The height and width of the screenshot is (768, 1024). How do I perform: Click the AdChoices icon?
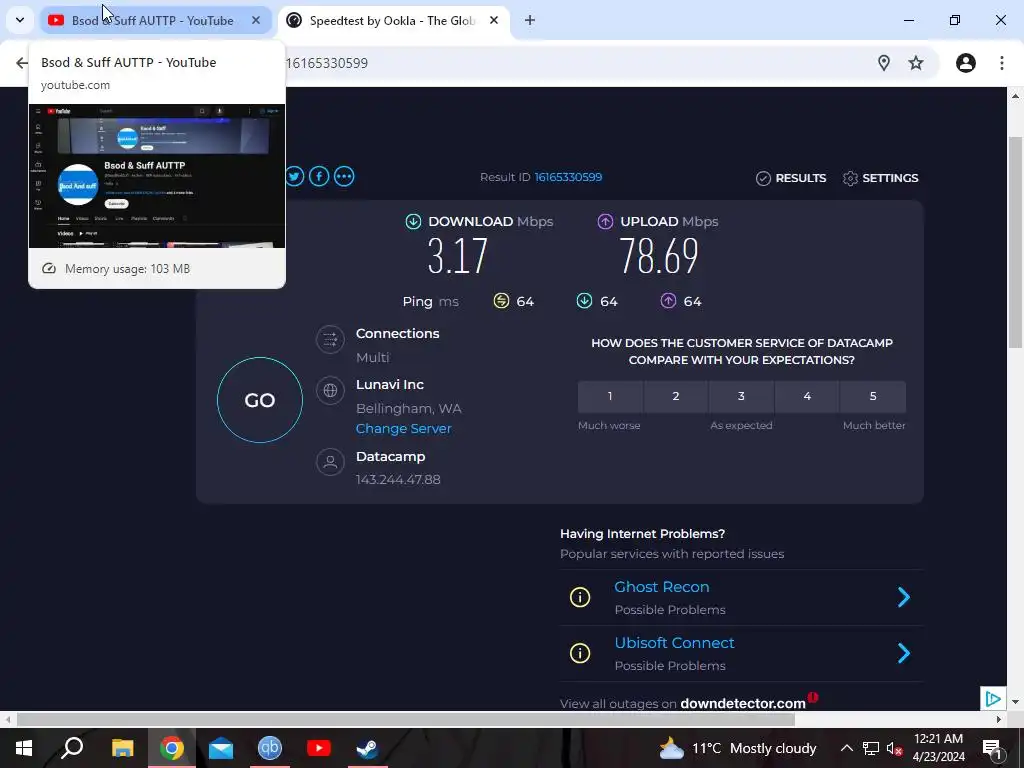point(993,699)
